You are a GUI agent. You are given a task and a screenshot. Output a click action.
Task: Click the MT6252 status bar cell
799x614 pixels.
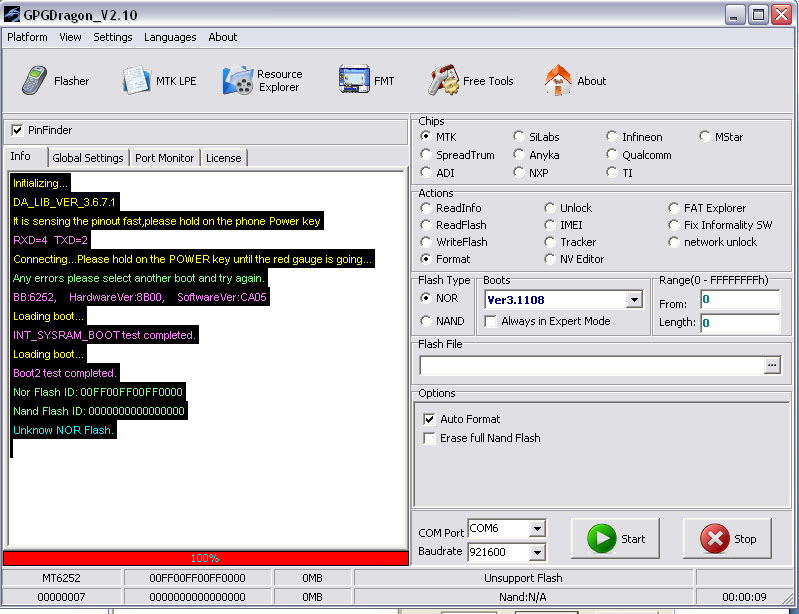61,578
